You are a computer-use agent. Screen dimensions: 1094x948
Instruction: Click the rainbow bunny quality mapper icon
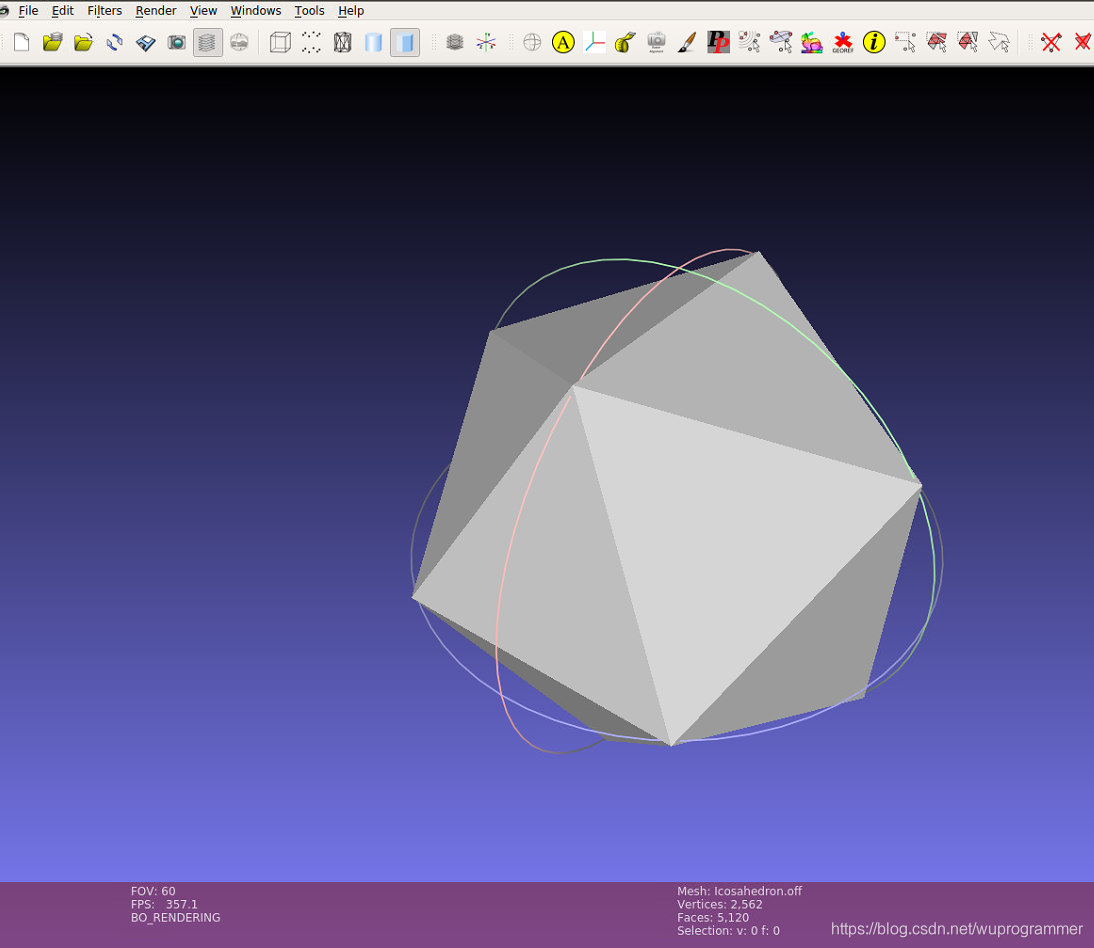[x=811, y=43]
